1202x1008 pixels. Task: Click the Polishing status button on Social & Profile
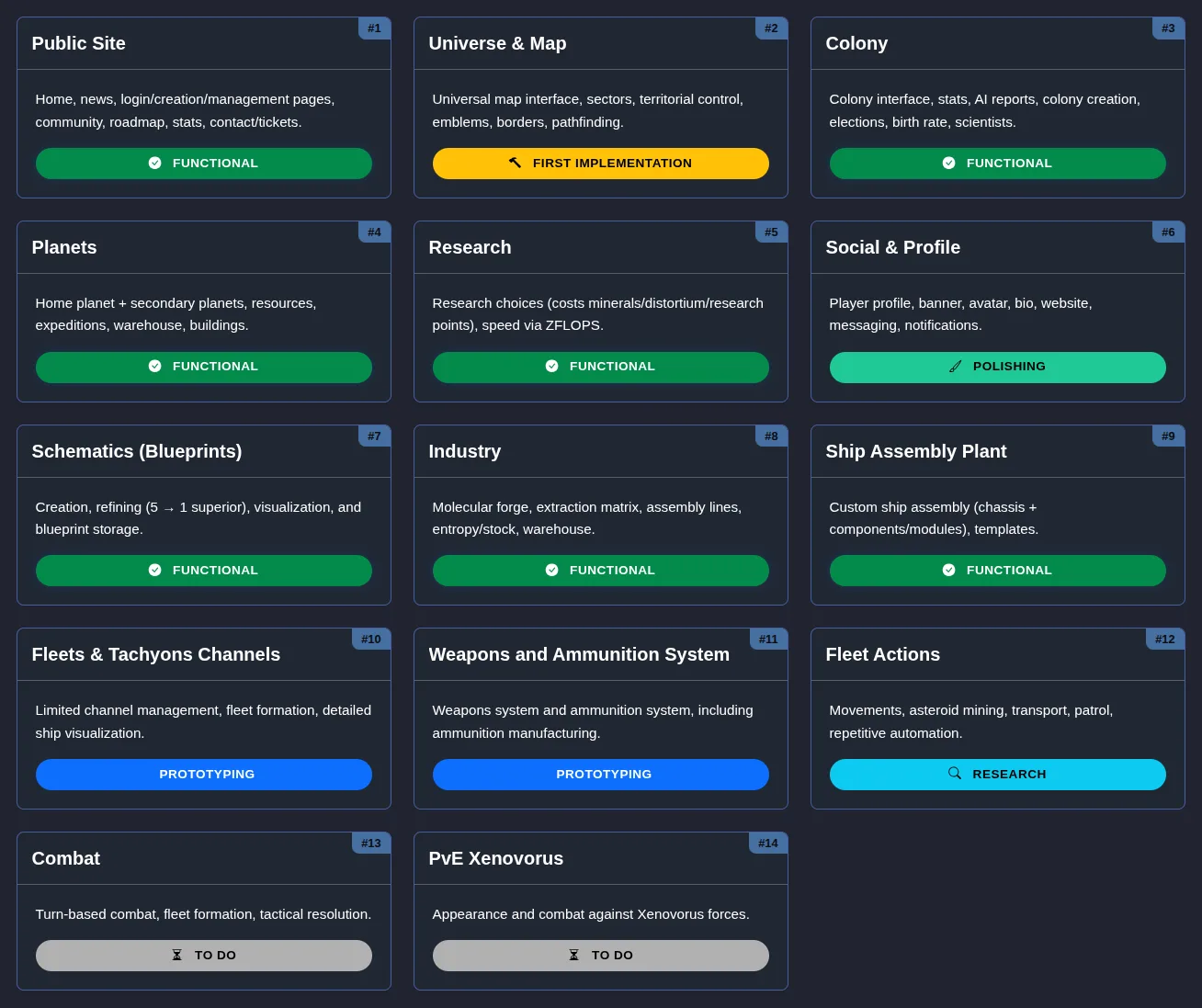coord(998,368)
